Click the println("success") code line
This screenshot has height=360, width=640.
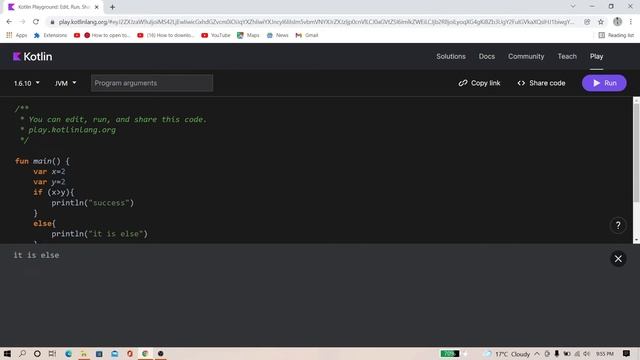tap(93, 203)
